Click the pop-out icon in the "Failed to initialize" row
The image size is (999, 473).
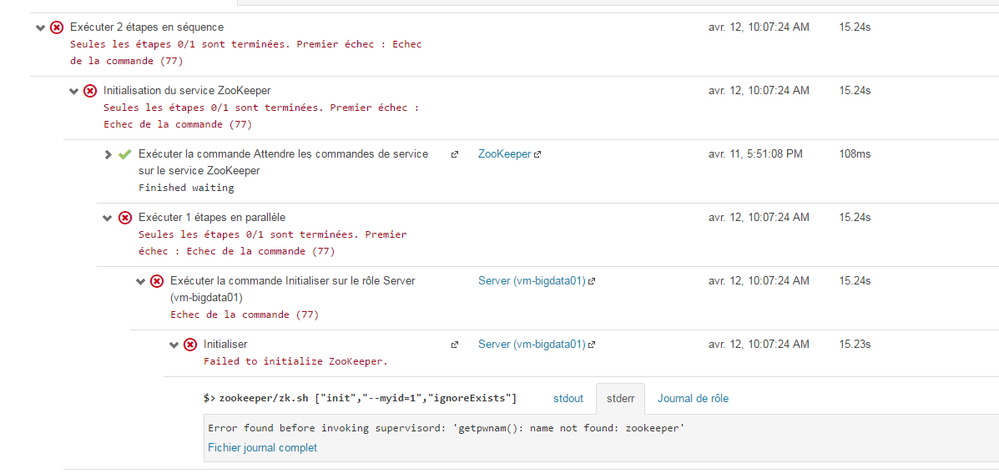455,344
